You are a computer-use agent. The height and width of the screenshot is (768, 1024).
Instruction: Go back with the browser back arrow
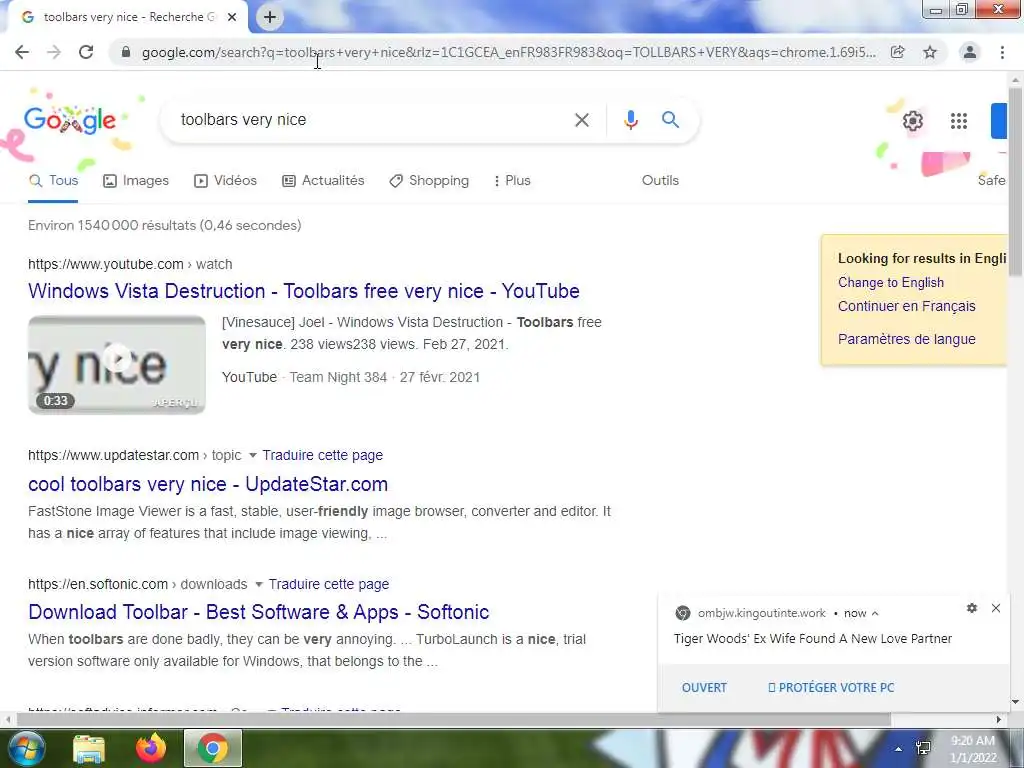pos(22,52)
